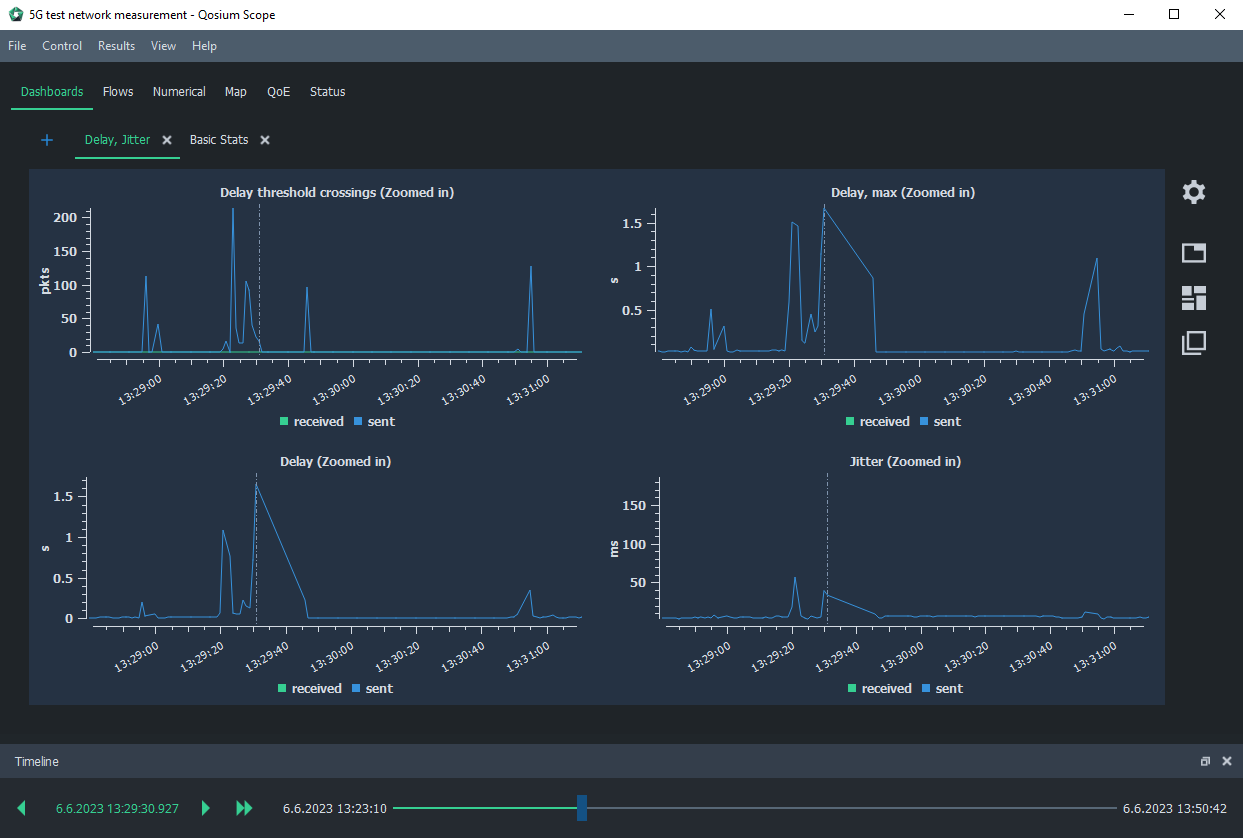This screenshot has height=838, width=1243.
Task: Click the timeline slider handle
Action: point(582,808)
